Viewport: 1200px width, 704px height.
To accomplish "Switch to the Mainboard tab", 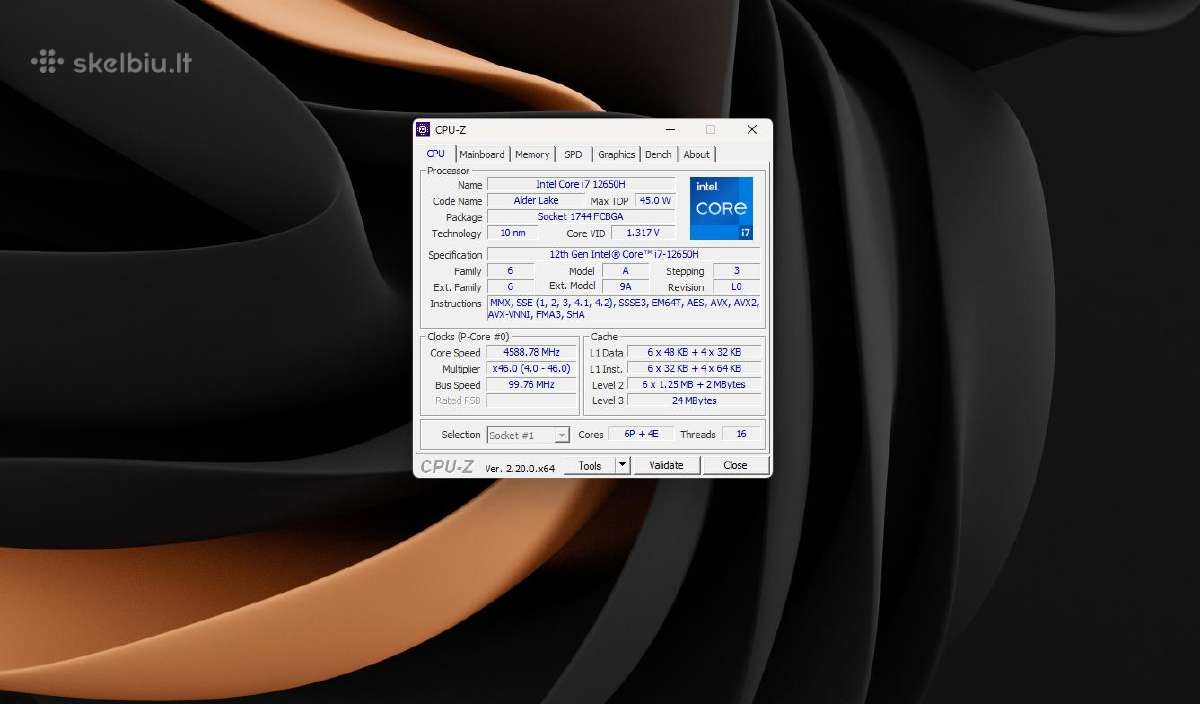I will point(482,155).
